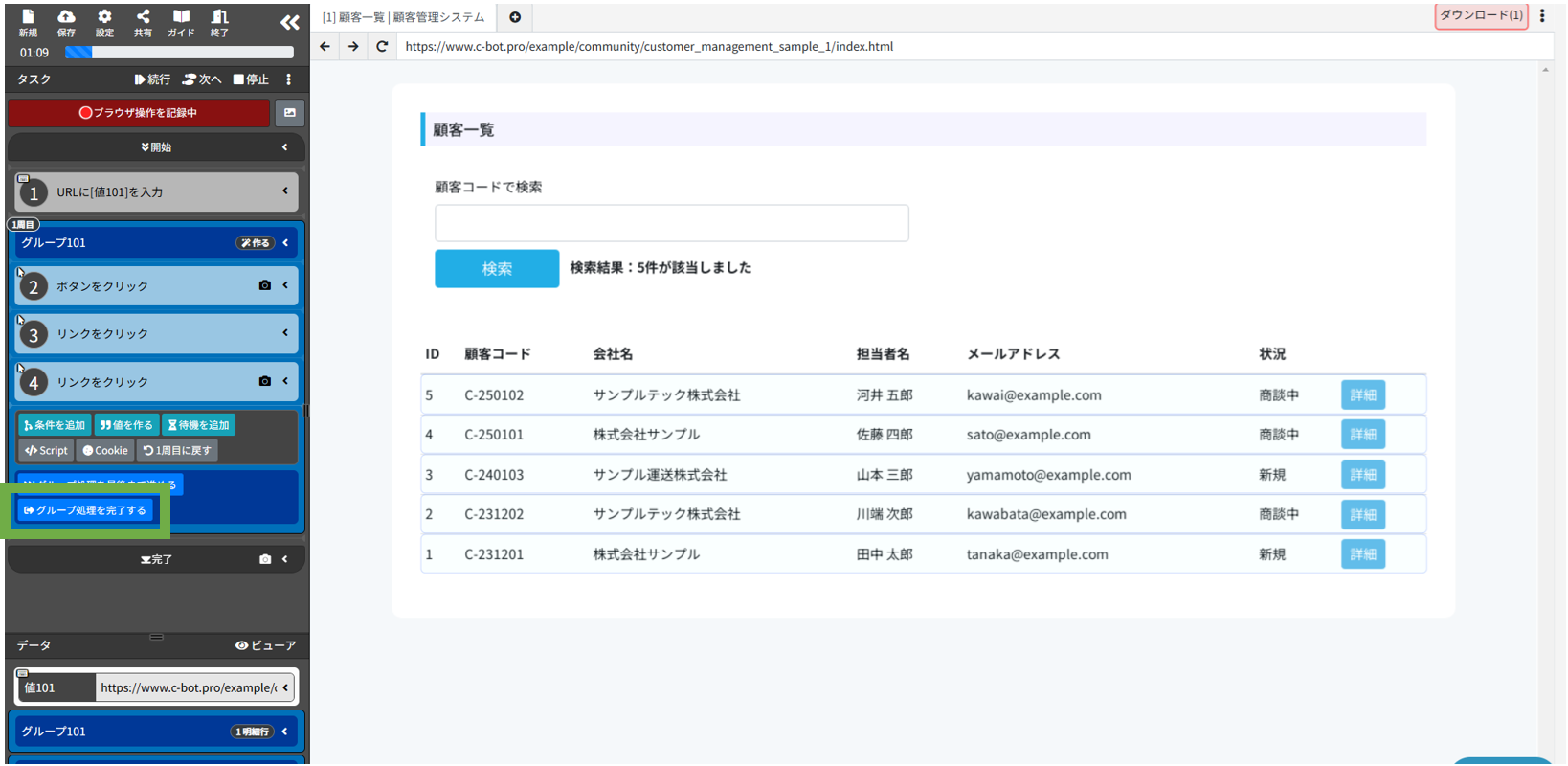Open a new browser tab with the plus icon
1568x766 pixels.
tap(515, 17)
